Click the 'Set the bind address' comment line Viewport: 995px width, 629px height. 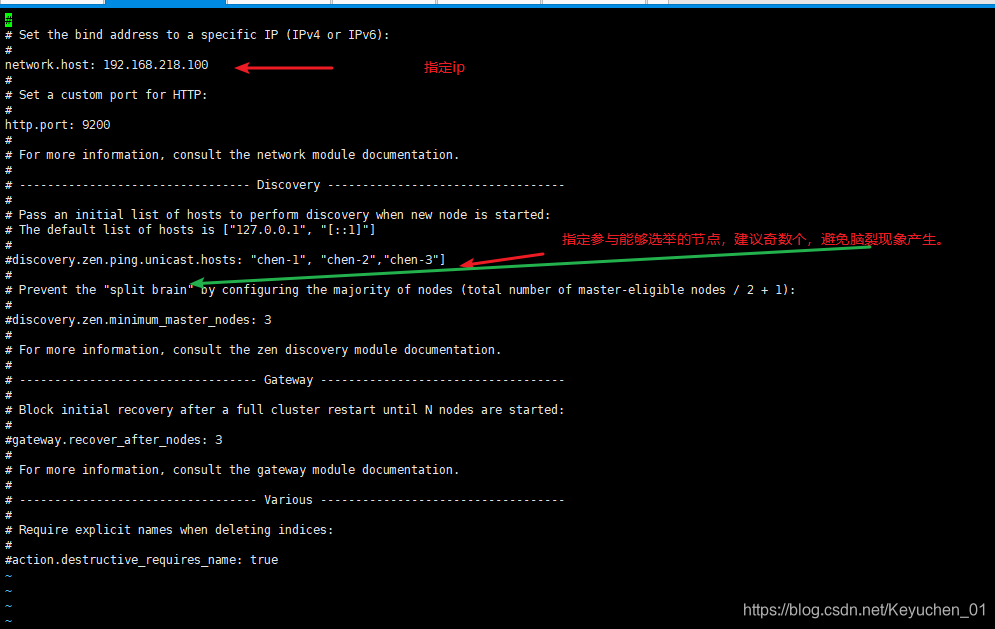[197, 35]
